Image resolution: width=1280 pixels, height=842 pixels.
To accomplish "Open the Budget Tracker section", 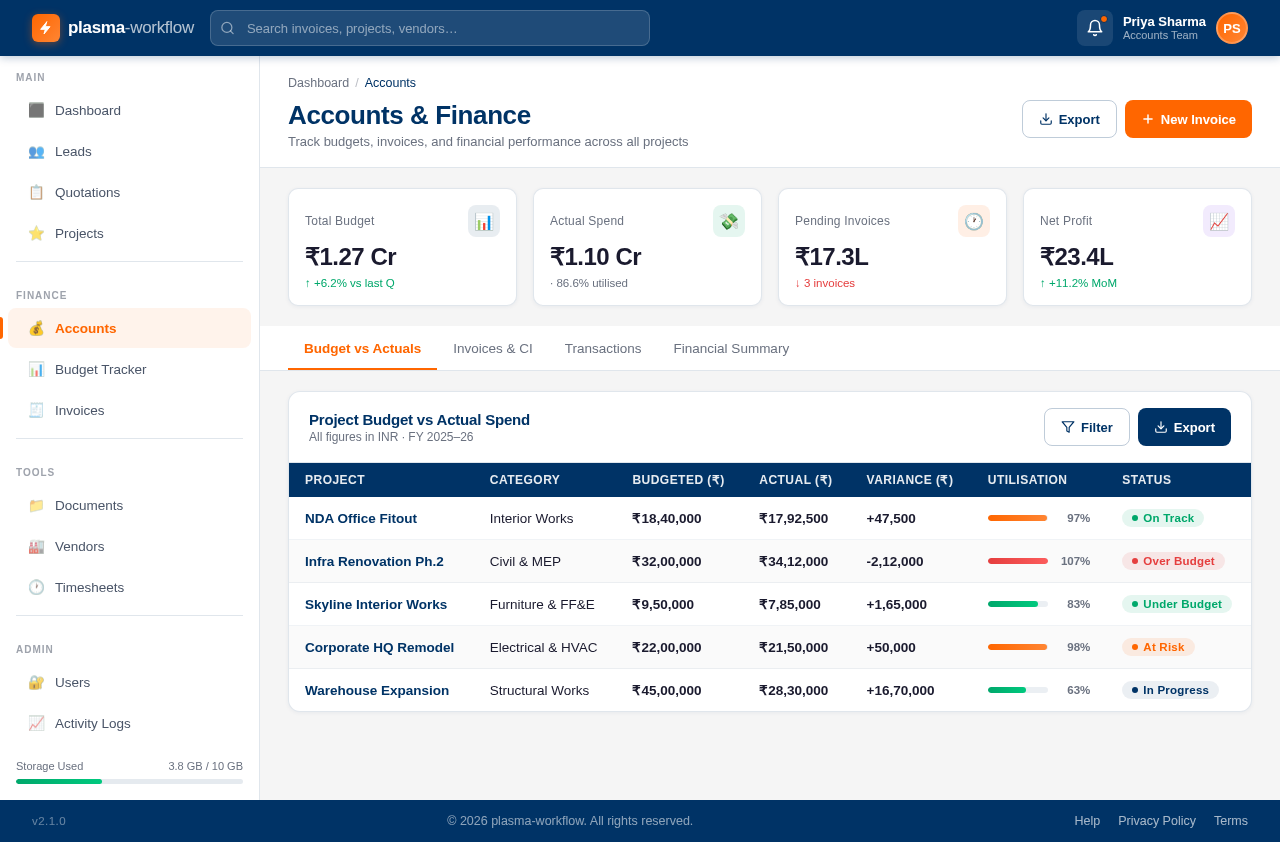I will [36, 369].
